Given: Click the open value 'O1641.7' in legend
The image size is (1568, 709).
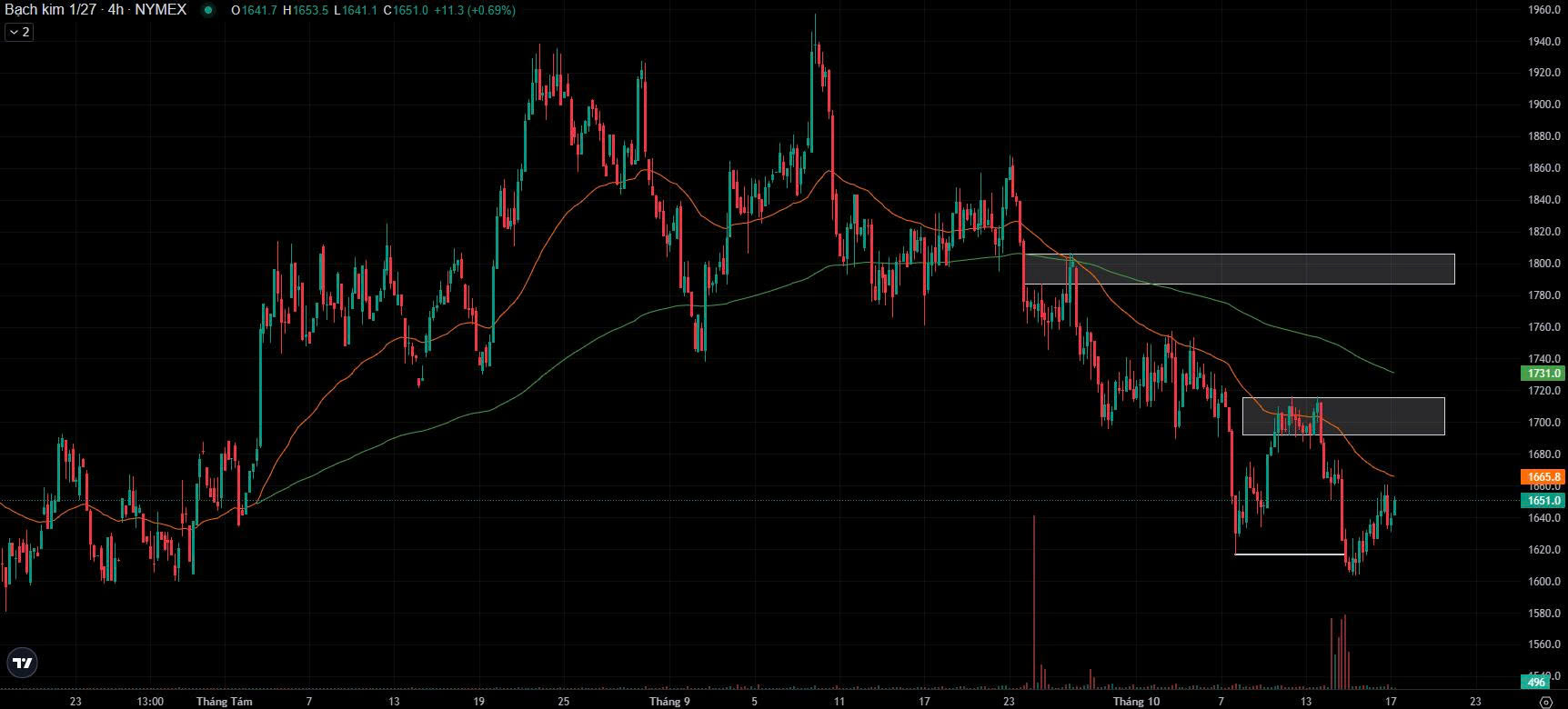Looking at the screenshot, I should [x=254, y=10].
